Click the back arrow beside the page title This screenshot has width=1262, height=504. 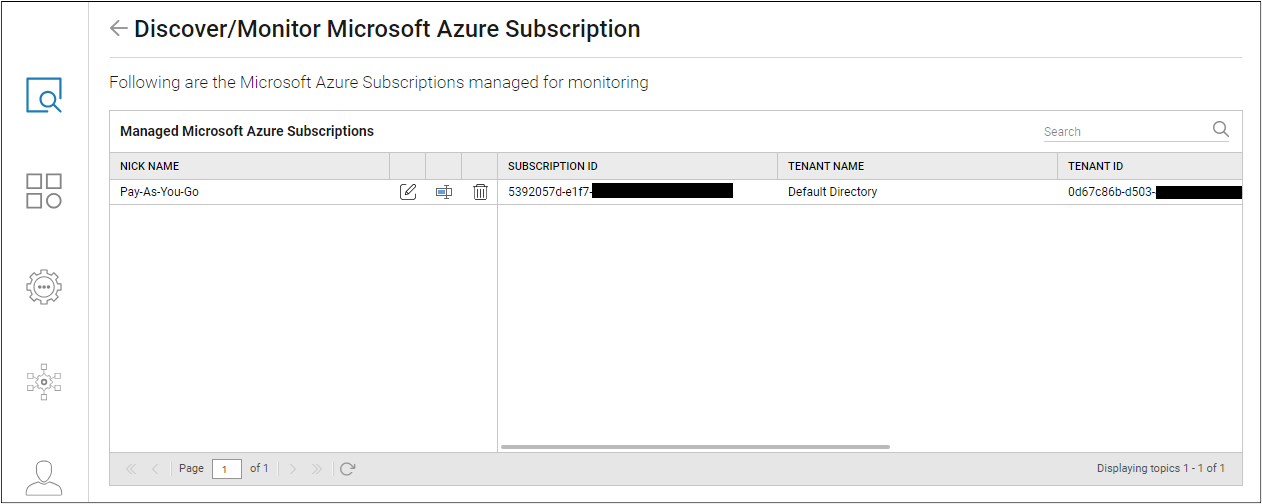pyautogui.click(x=118, y=29)
